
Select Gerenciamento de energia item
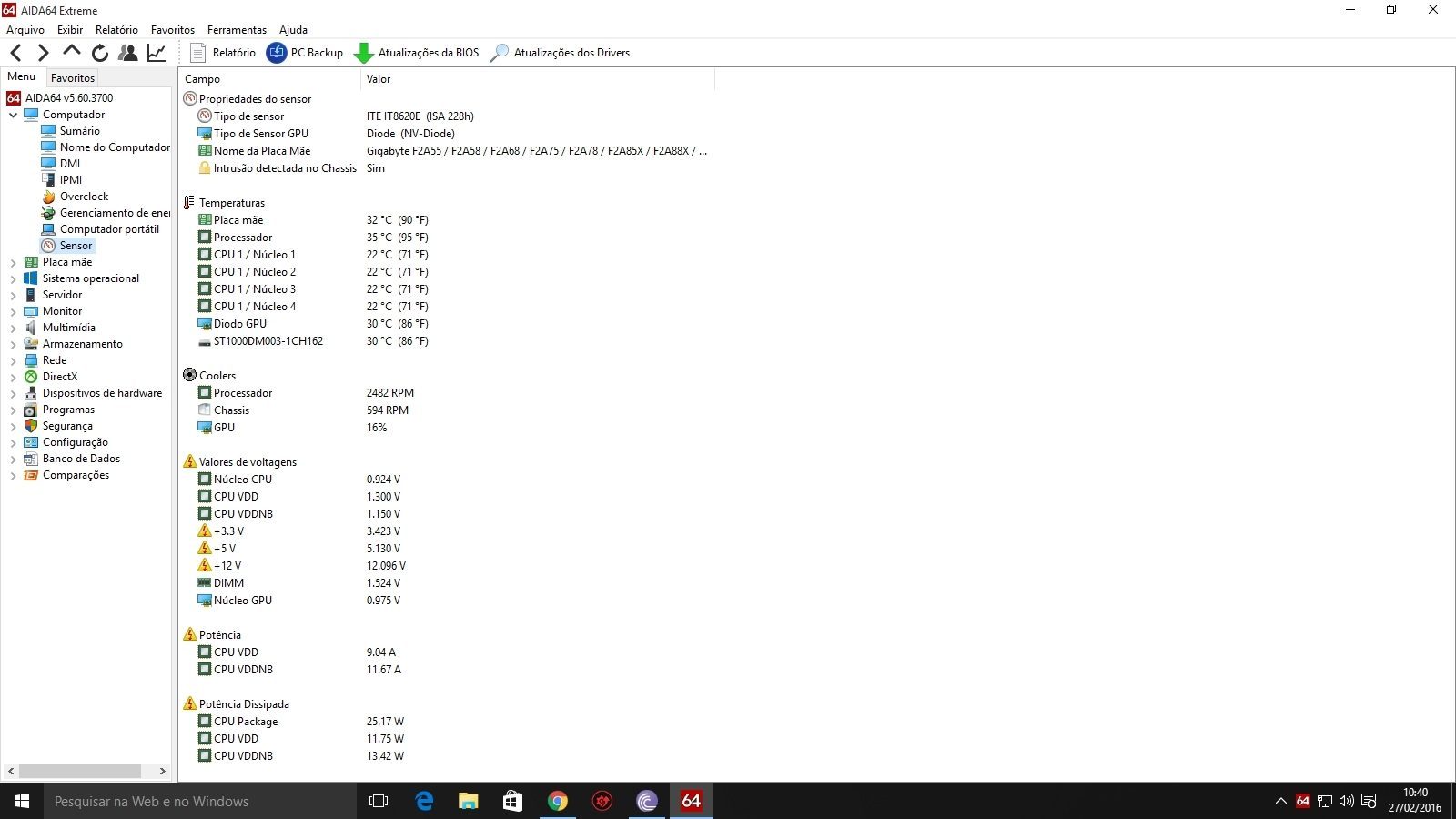coord(106,213)
